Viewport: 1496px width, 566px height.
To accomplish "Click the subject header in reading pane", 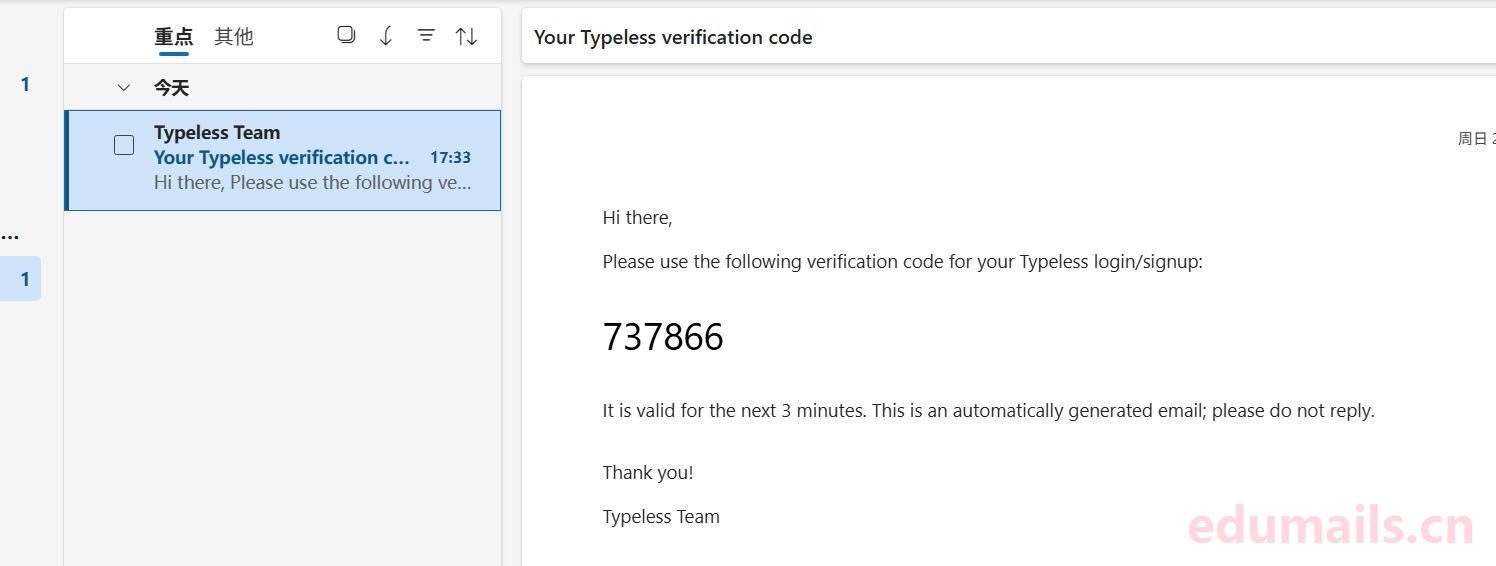I will point(673,38).
